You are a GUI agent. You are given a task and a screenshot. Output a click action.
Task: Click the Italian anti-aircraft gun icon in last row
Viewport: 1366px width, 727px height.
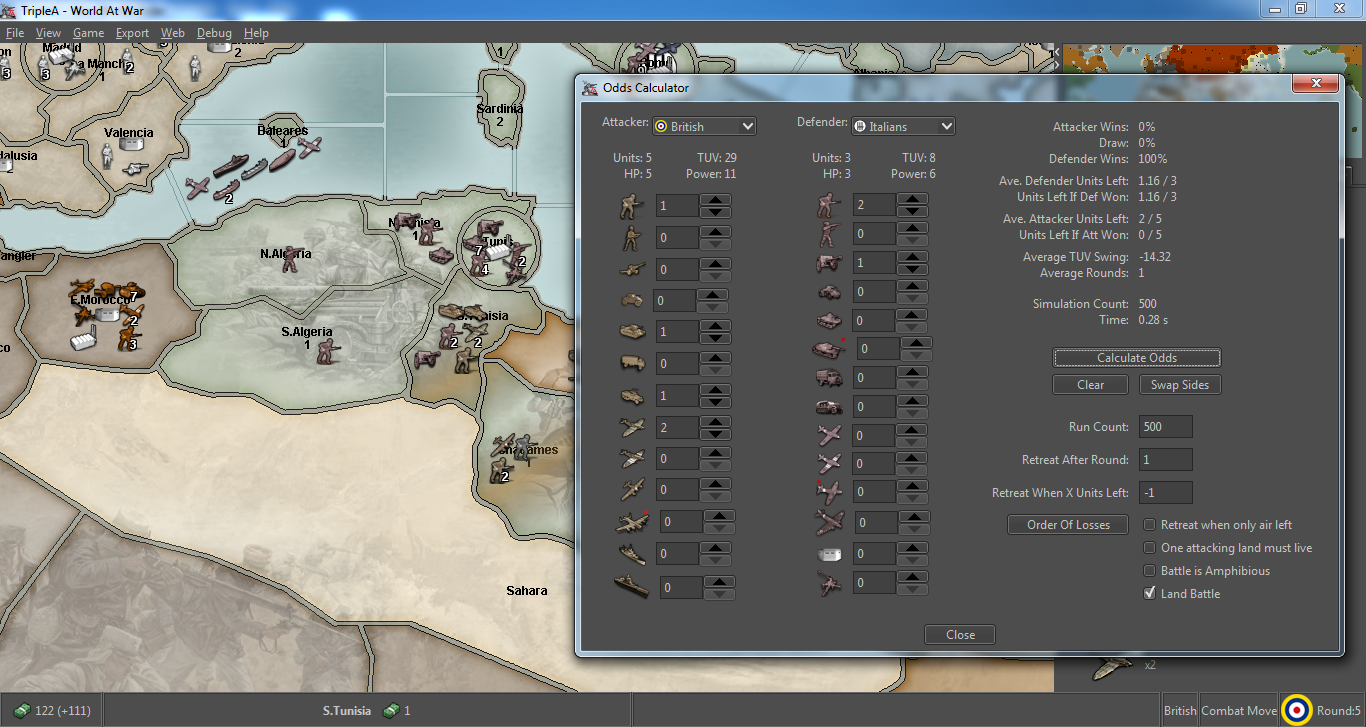click(x=830, y=583)
